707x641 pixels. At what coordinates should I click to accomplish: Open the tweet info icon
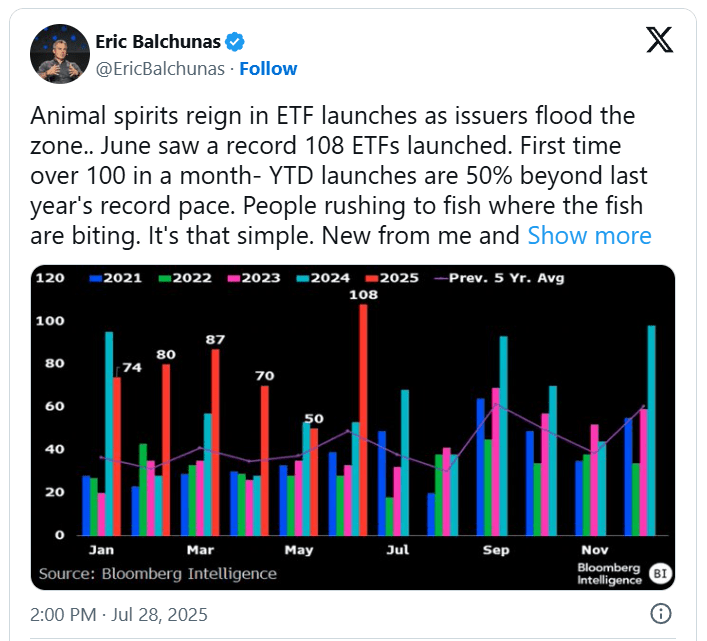pos(661,613)
